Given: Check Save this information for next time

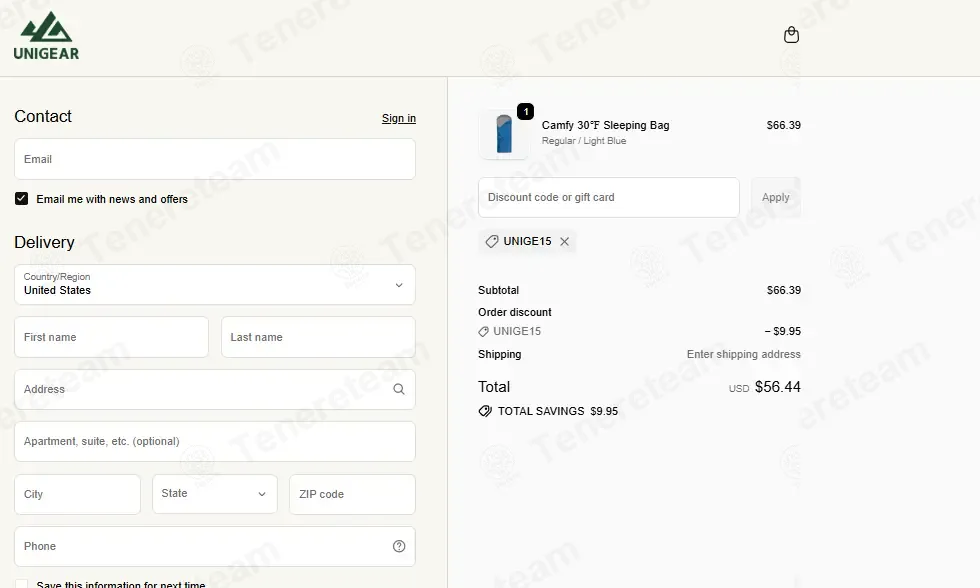Looking at the screenshot, I should [21, 584].
